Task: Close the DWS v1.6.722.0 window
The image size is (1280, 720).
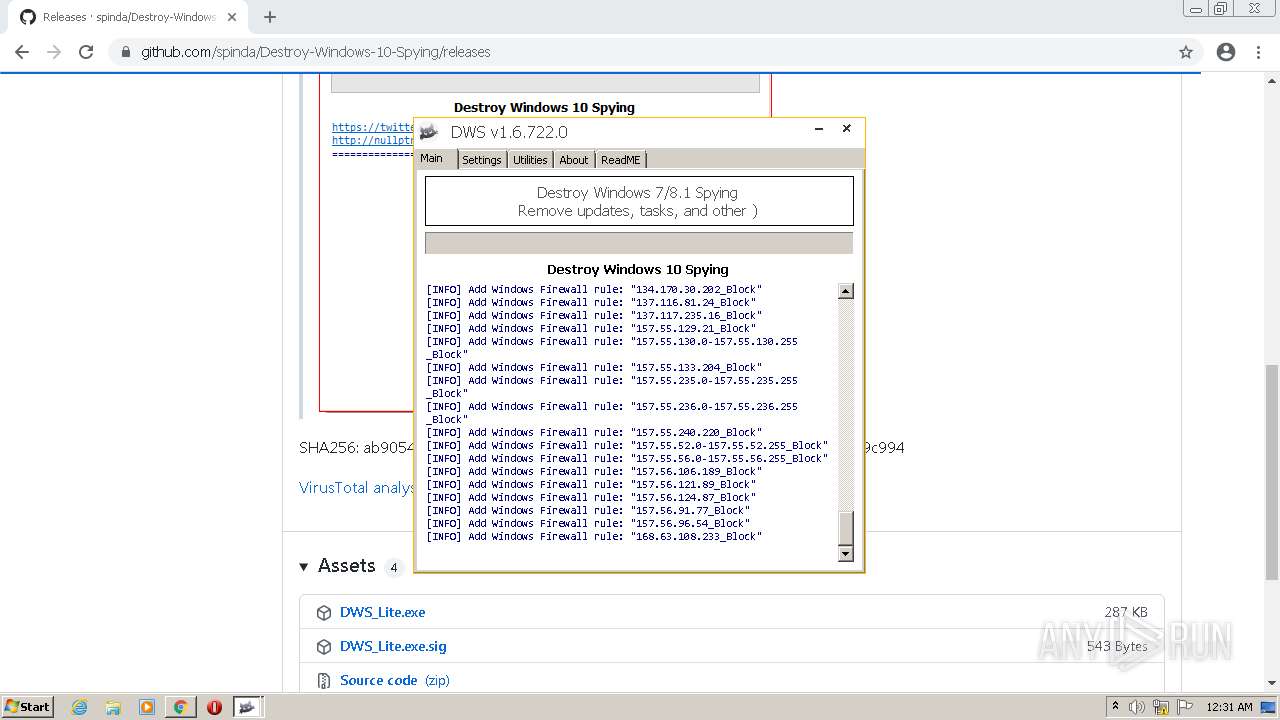Action: 846,129
